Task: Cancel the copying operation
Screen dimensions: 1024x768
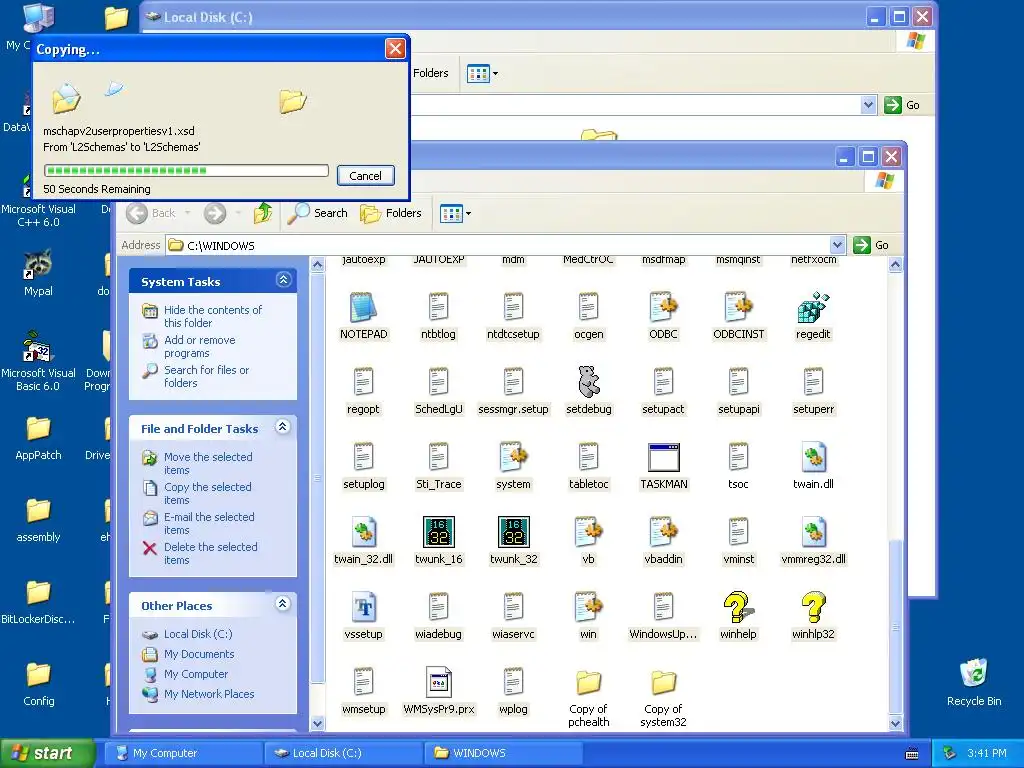Action: click(366, 176)
